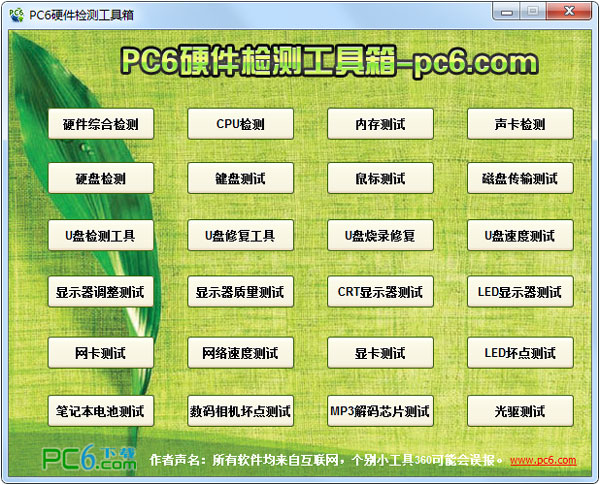Launch the CPU检测 tool

click(240, 124)
